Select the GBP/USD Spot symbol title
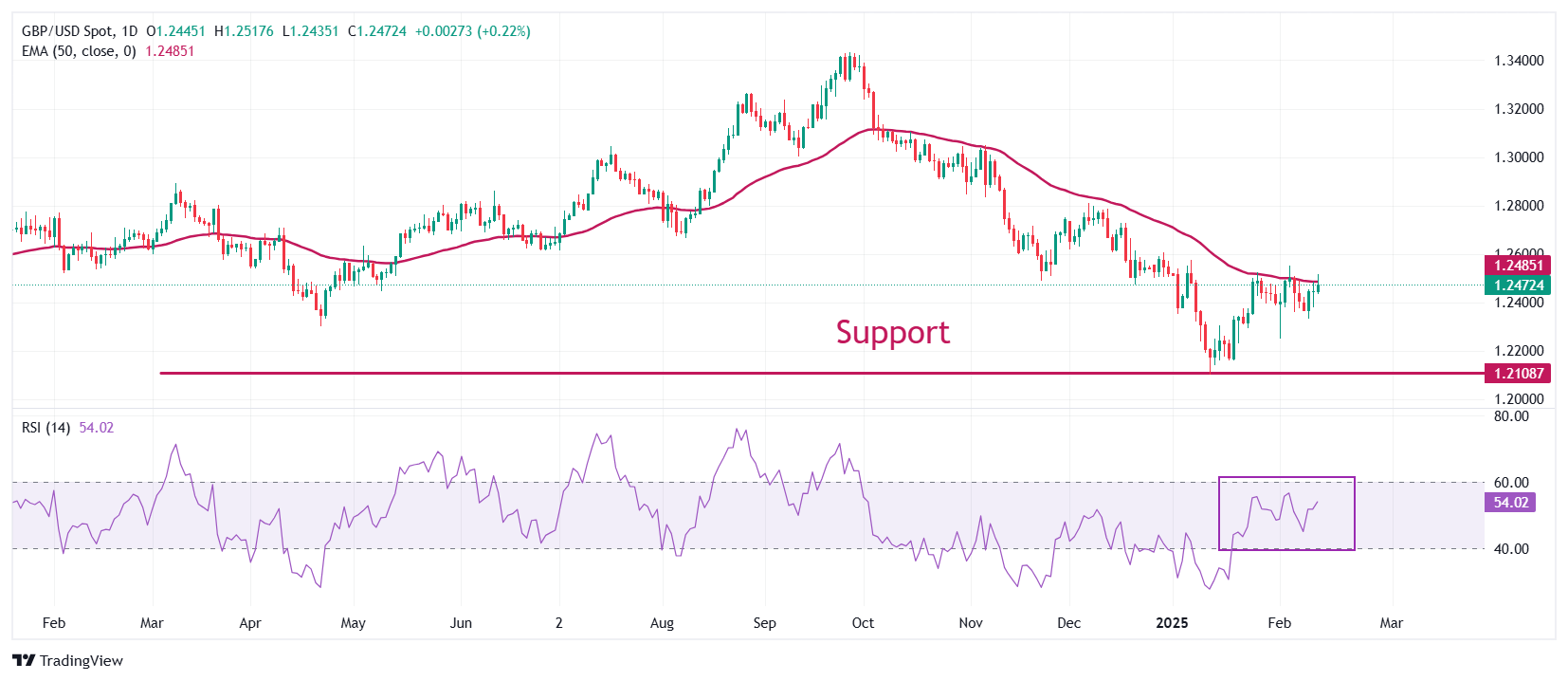Viewport: 1568px width, 681px height. coord(80,31)
